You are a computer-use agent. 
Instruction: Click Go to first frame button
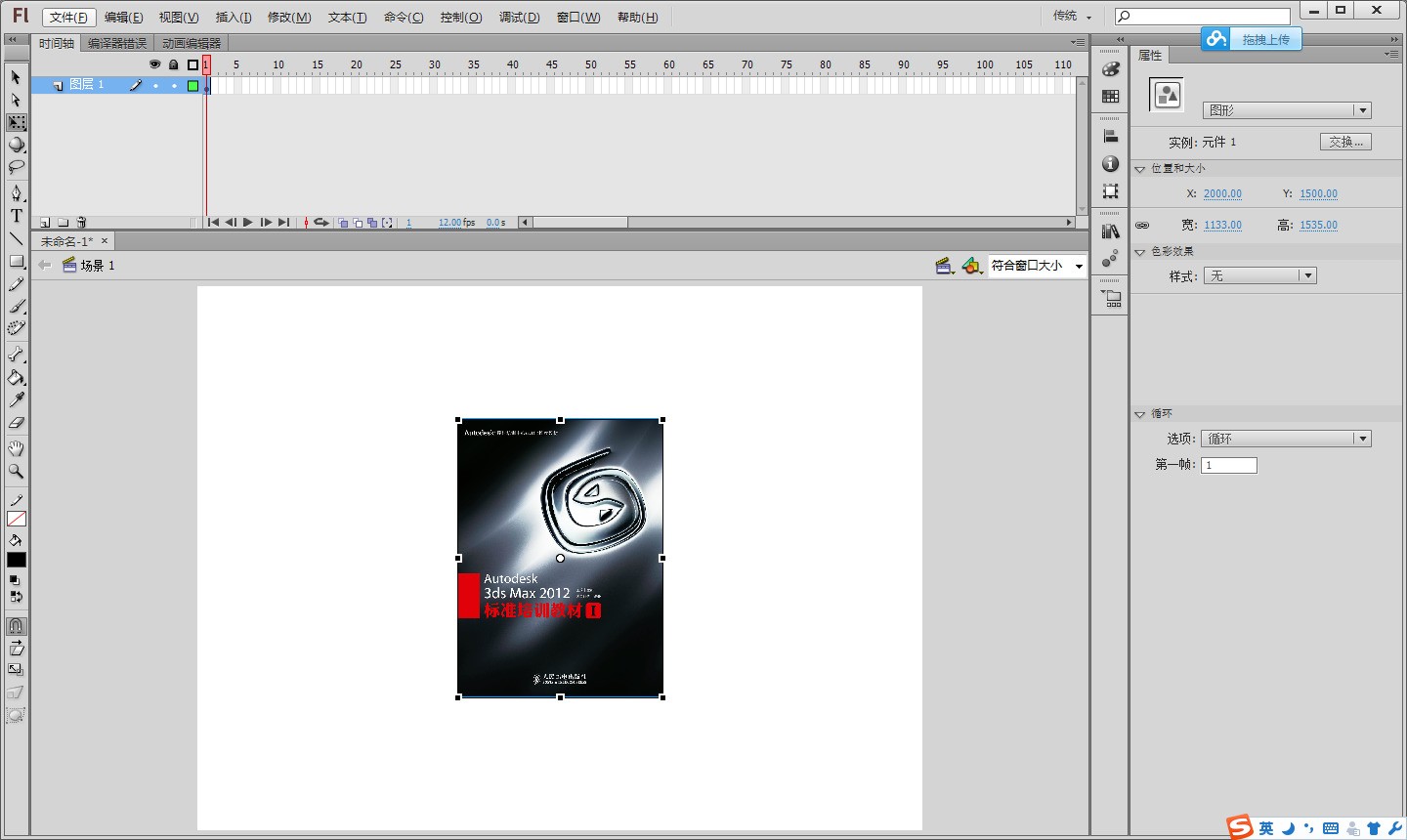(213, 223)
